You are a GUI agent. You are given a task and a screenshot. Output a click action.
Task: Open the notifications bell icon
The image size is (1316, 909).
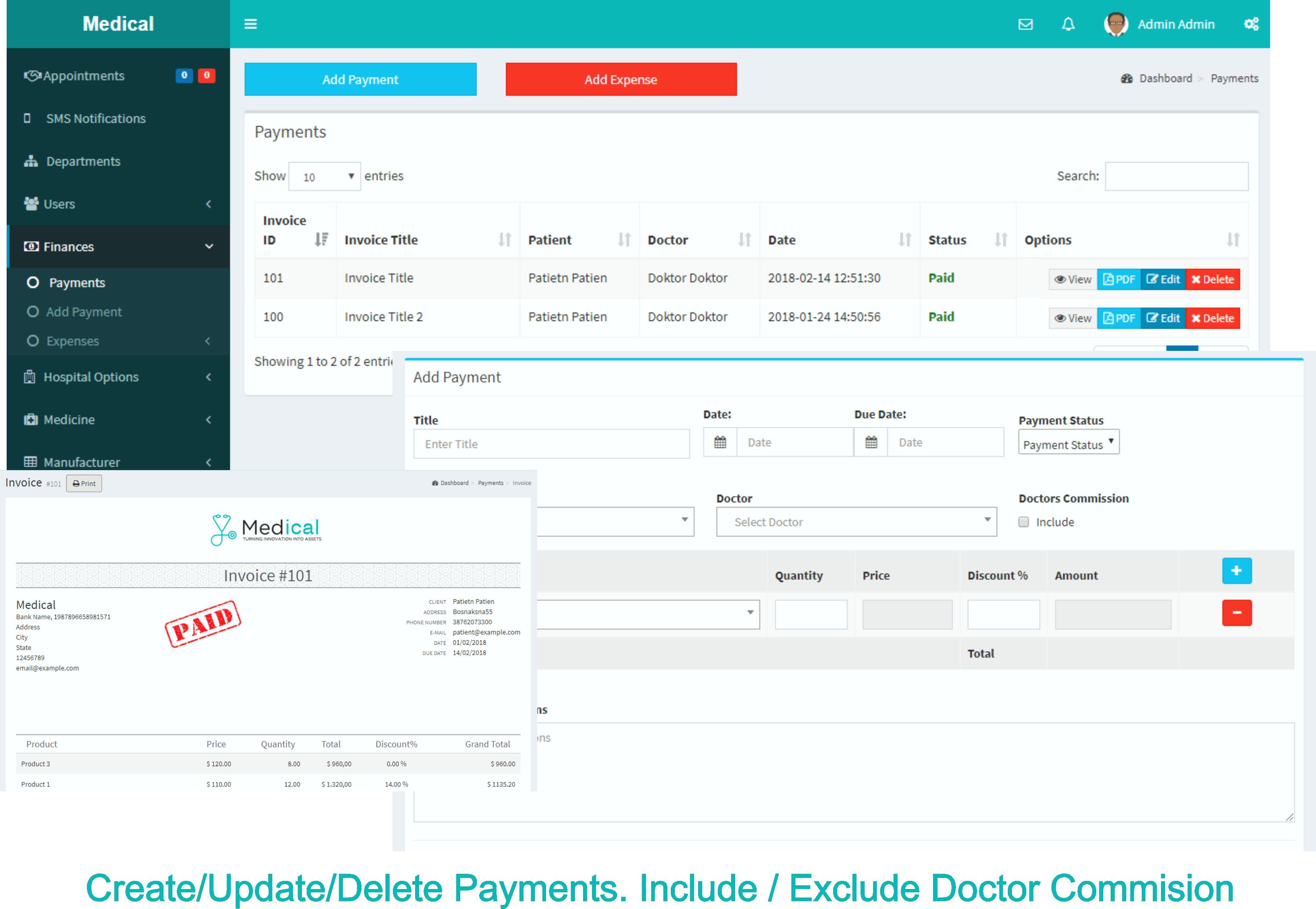(x=1068, y=24)
